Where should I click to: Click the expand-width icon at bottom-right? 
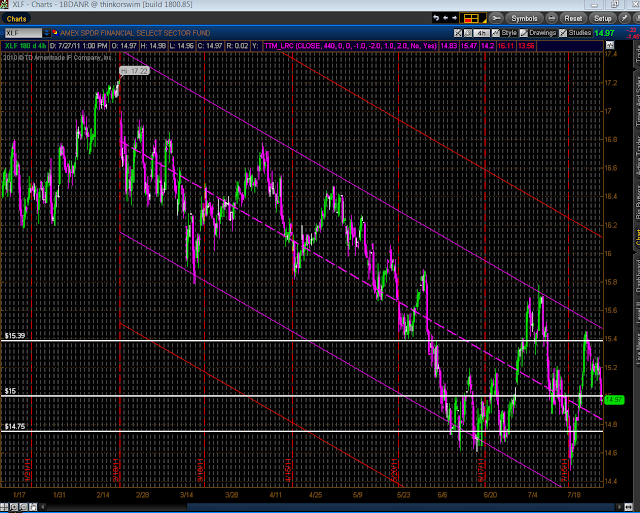tap(629, 507)
